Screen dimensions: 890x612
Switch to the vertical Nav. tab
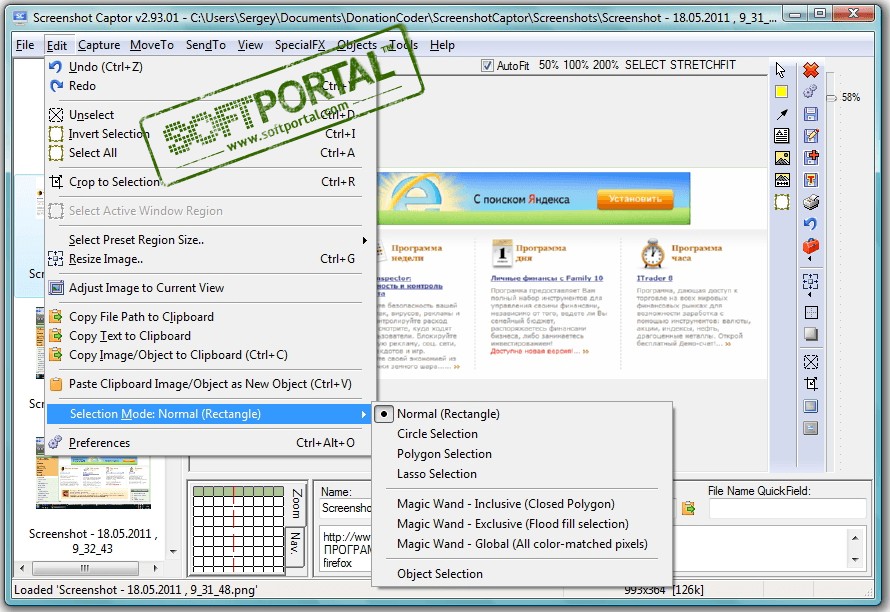tap(295, 545)
